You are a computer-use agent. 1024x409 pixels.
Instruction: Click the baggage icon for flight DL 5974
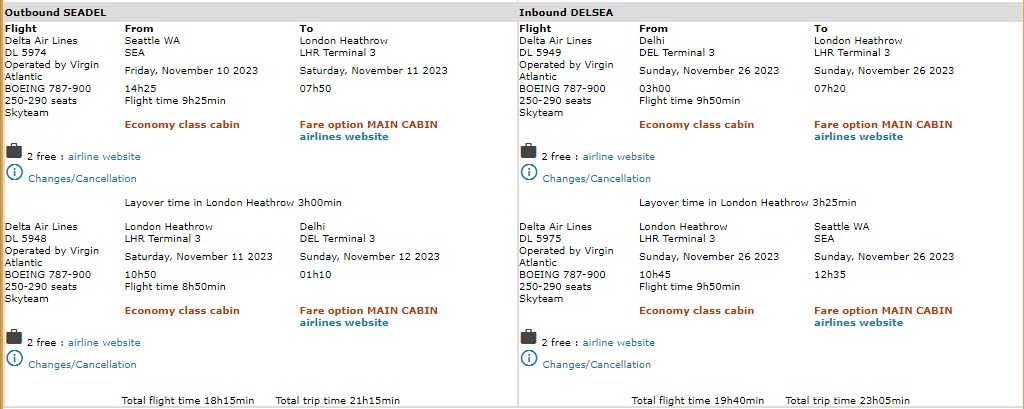point(14,152)
